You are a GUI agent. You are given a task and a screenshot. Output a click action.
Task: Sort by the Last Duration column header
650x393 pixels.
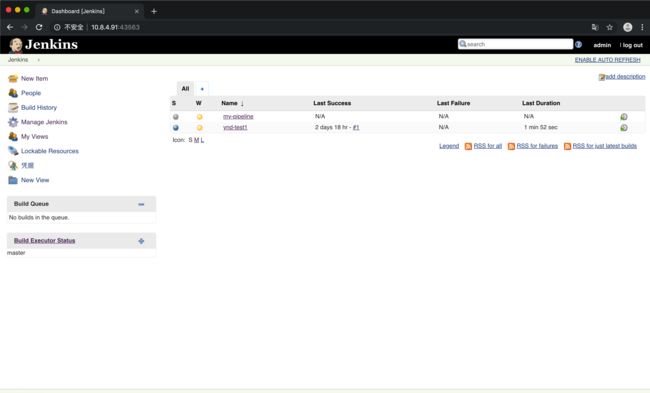541,103
